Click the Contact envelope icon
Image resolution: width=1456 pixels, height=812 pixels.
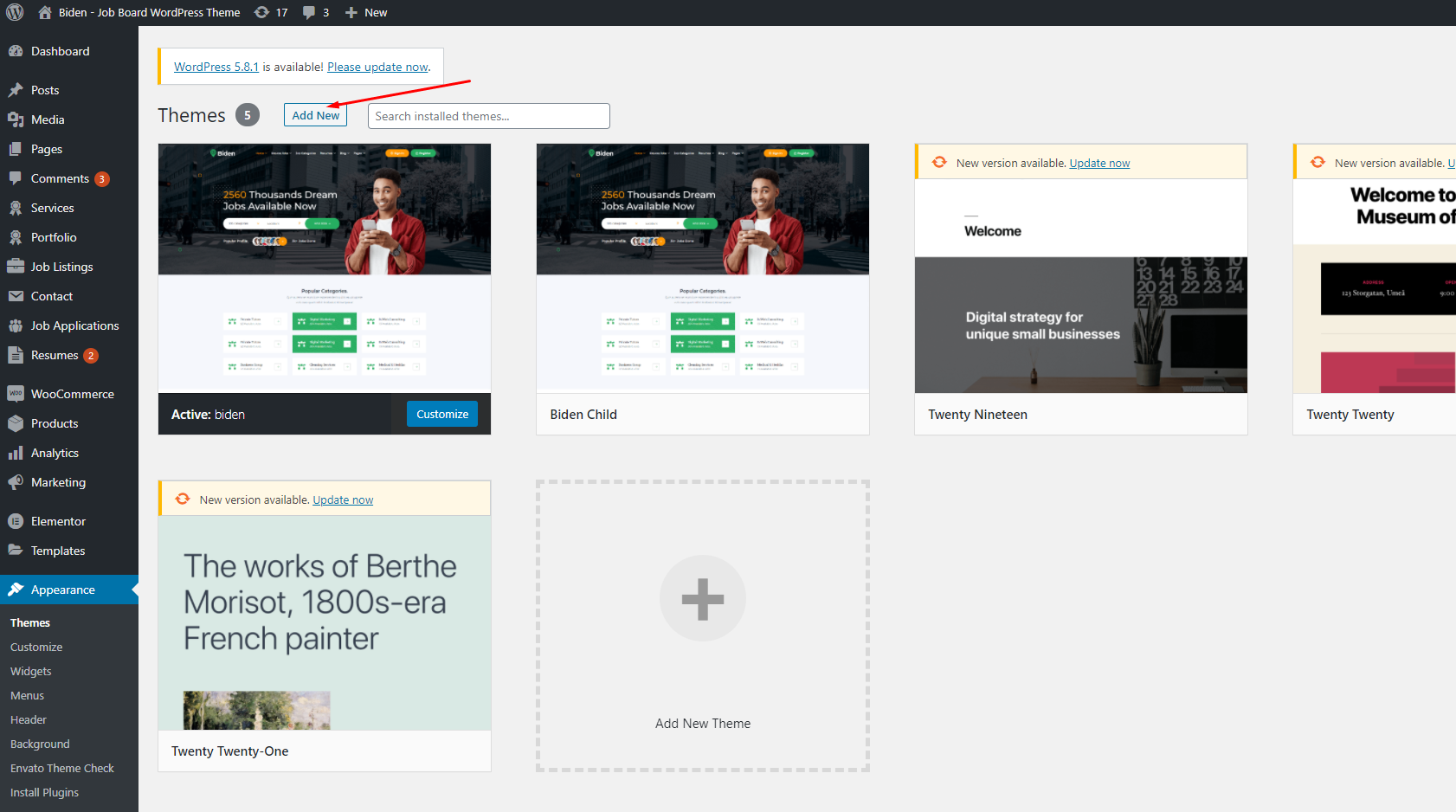[16, 296]
